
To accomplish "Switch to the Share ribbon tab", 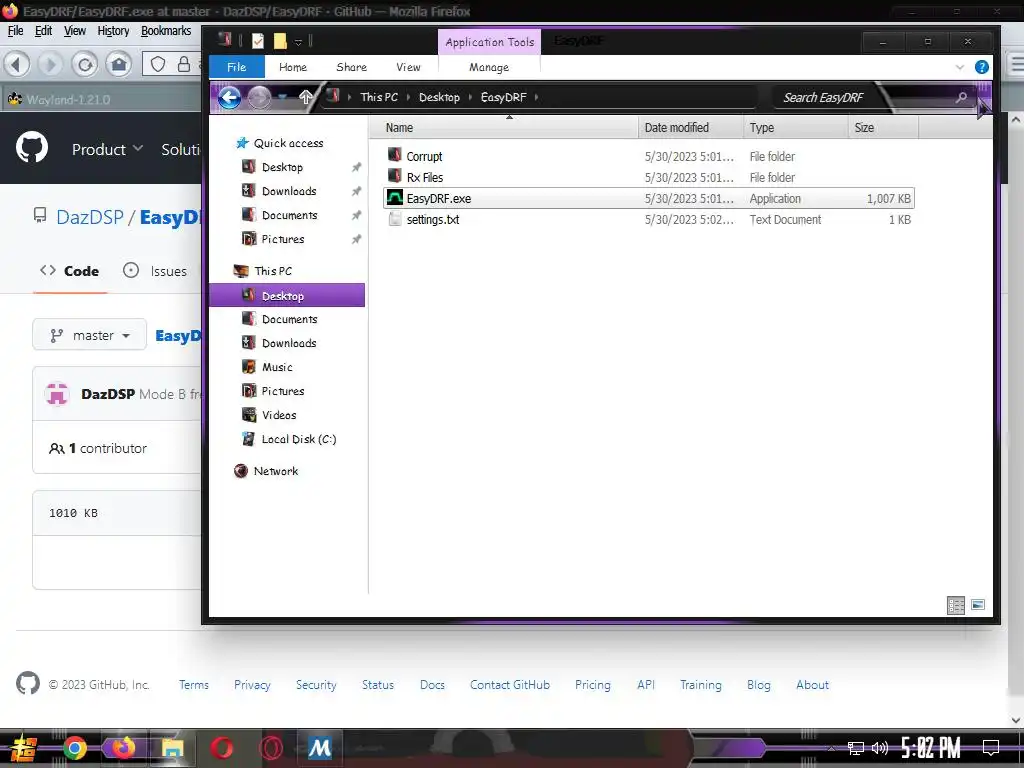I will [351, 67].
